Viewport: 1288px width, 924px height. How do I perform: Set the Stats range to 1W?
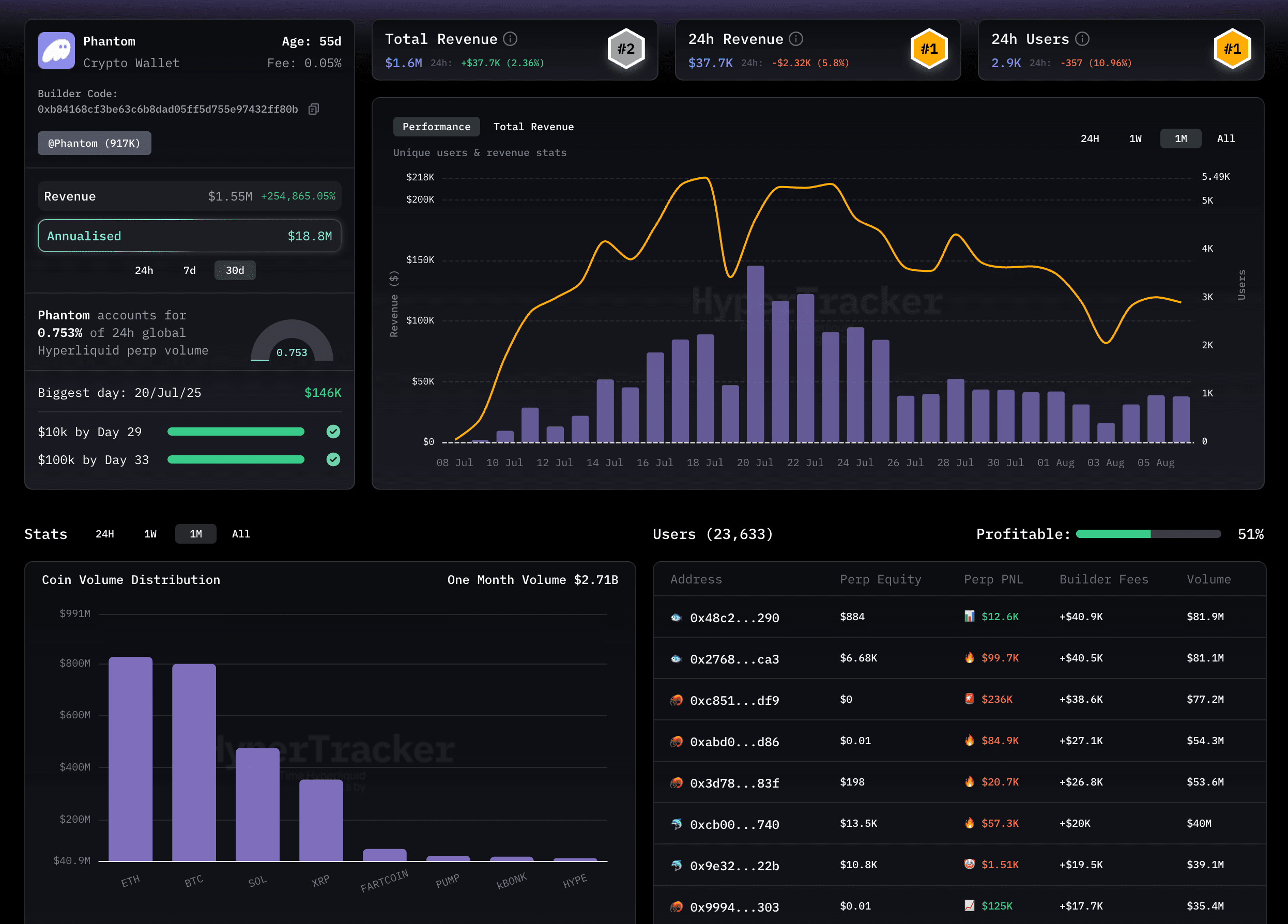point(150,534)
